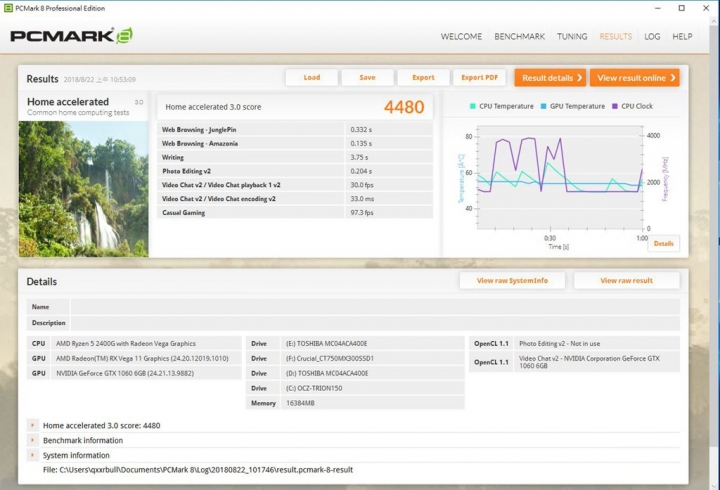Select Video Chat encoding v2 row
This screenshot has height=490, width=720.
coord(295,198)
